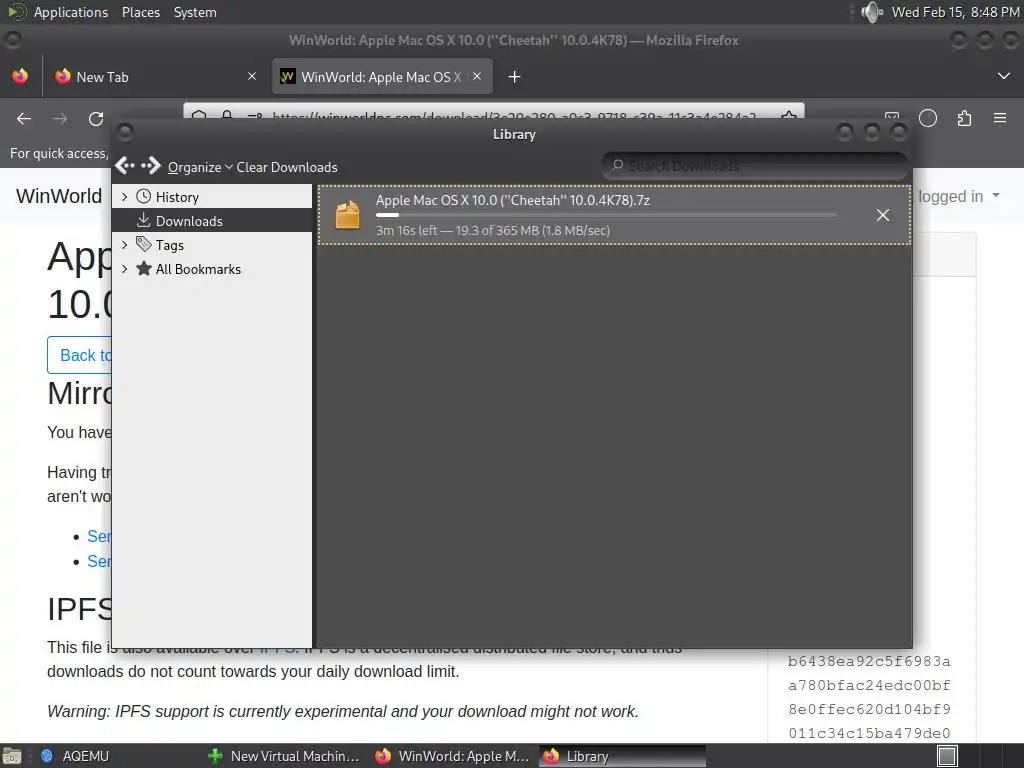Click Clear Downloads button
The width and height of the screenshot is (1024, 768).
coord(287,167)
